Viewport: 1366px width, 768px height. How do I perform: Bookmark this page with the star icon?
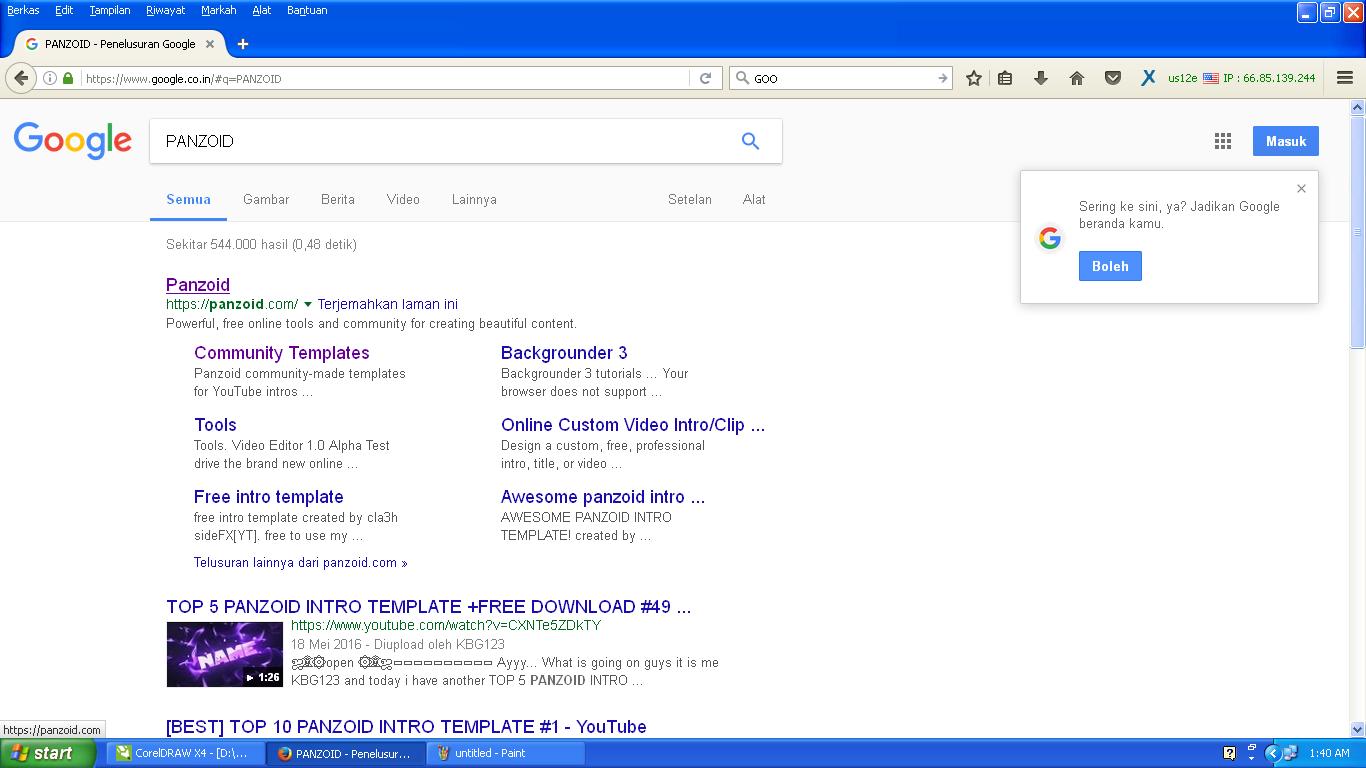(973, 78)
